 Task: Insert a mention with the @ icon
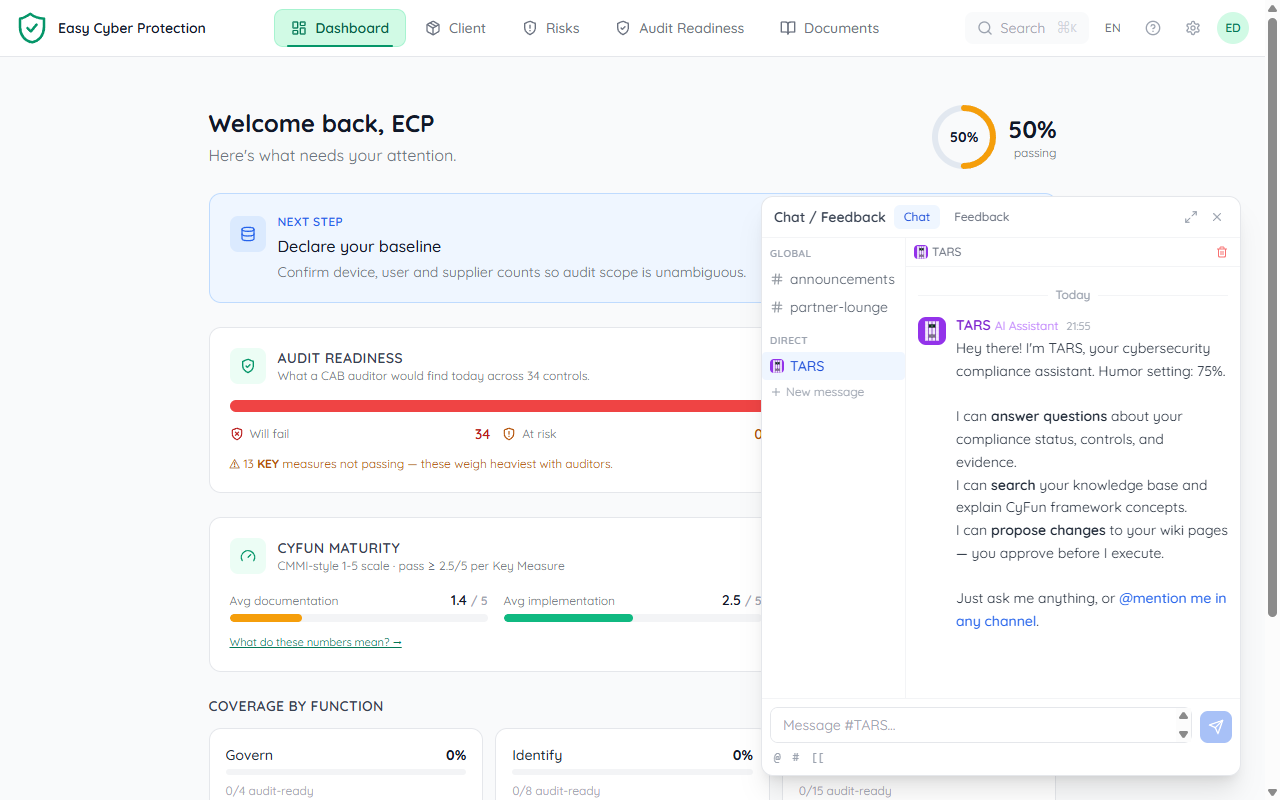[x=777, y=758]
